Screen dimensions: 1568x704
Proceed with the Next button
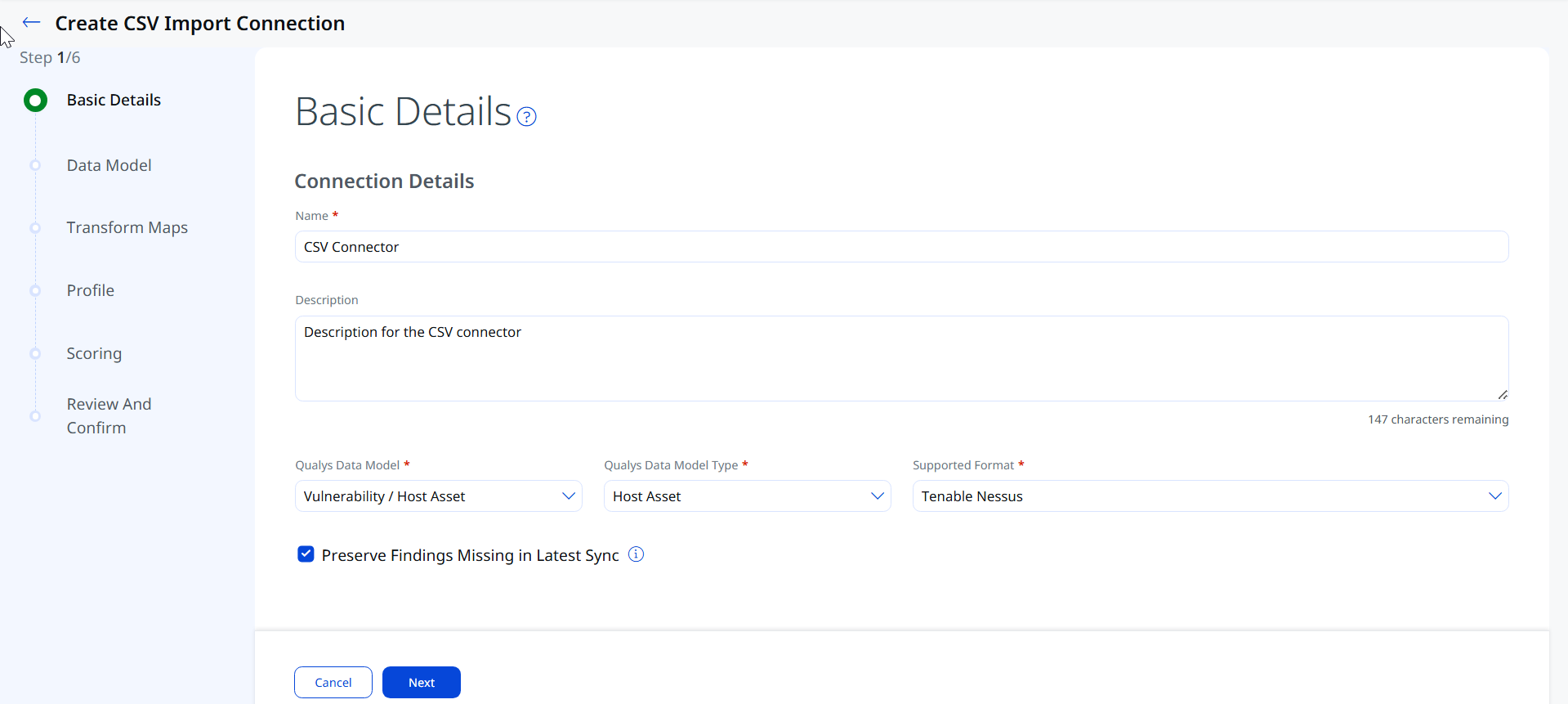tap(422, 682)
